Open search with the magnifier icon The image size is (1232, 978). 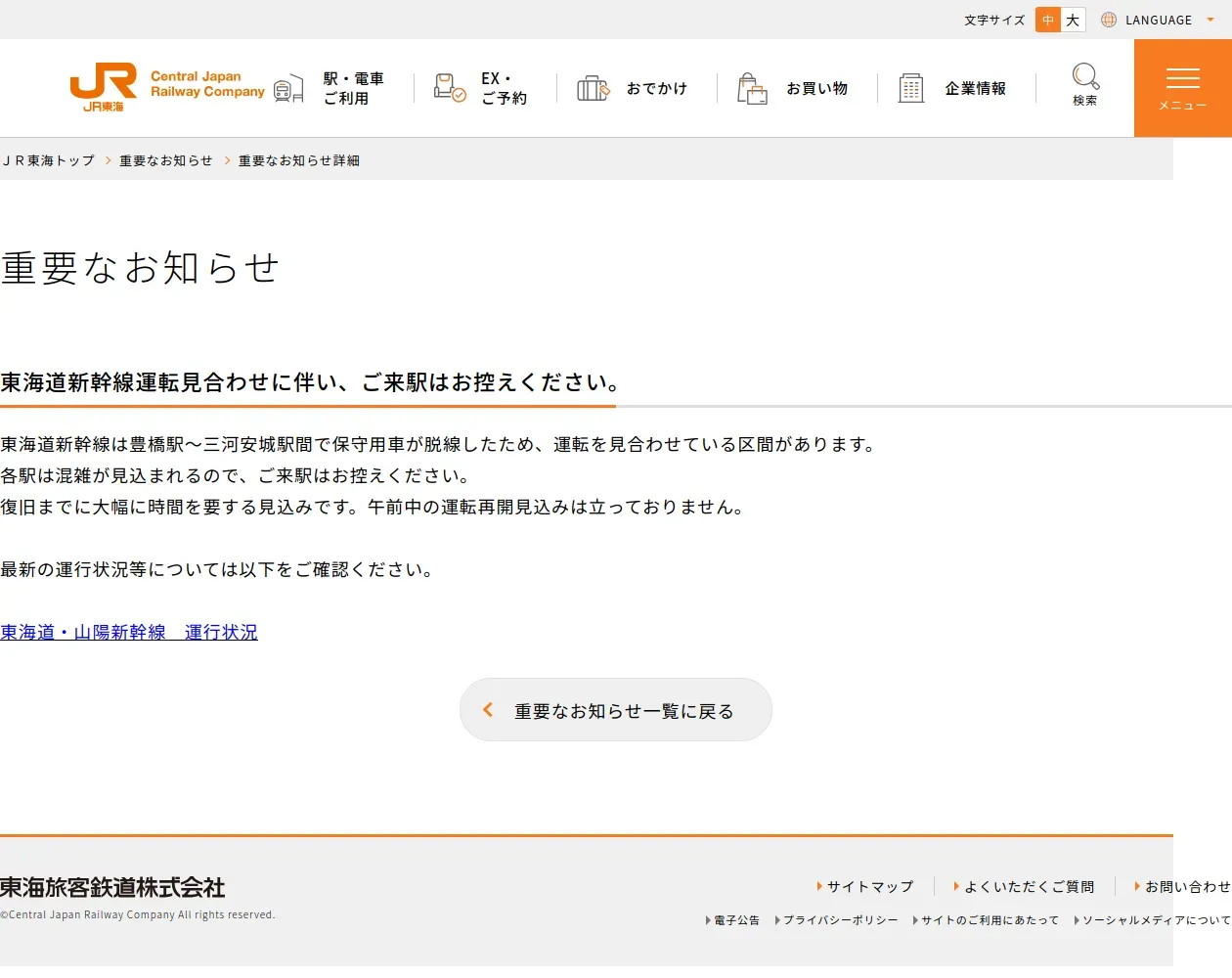(x=1085, y=76)
